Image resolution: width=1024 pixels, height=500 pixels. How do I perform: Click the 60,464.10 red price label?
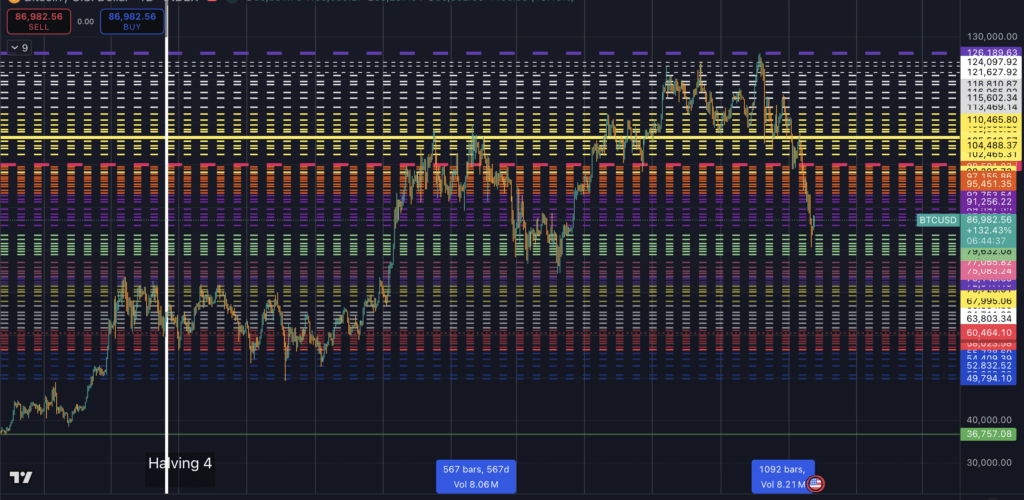(988, 331)
